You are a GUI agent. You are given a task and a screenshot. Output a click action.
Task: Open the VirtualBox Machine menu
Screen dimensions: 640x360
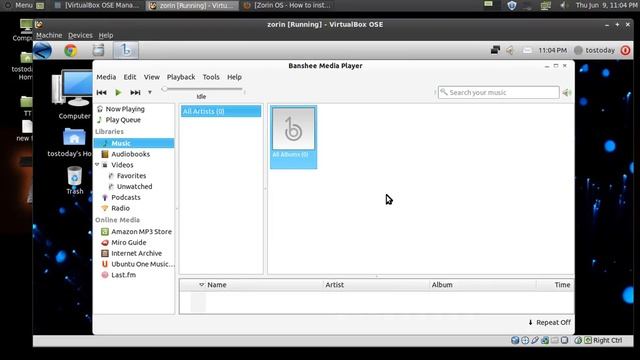click(49, 35)
